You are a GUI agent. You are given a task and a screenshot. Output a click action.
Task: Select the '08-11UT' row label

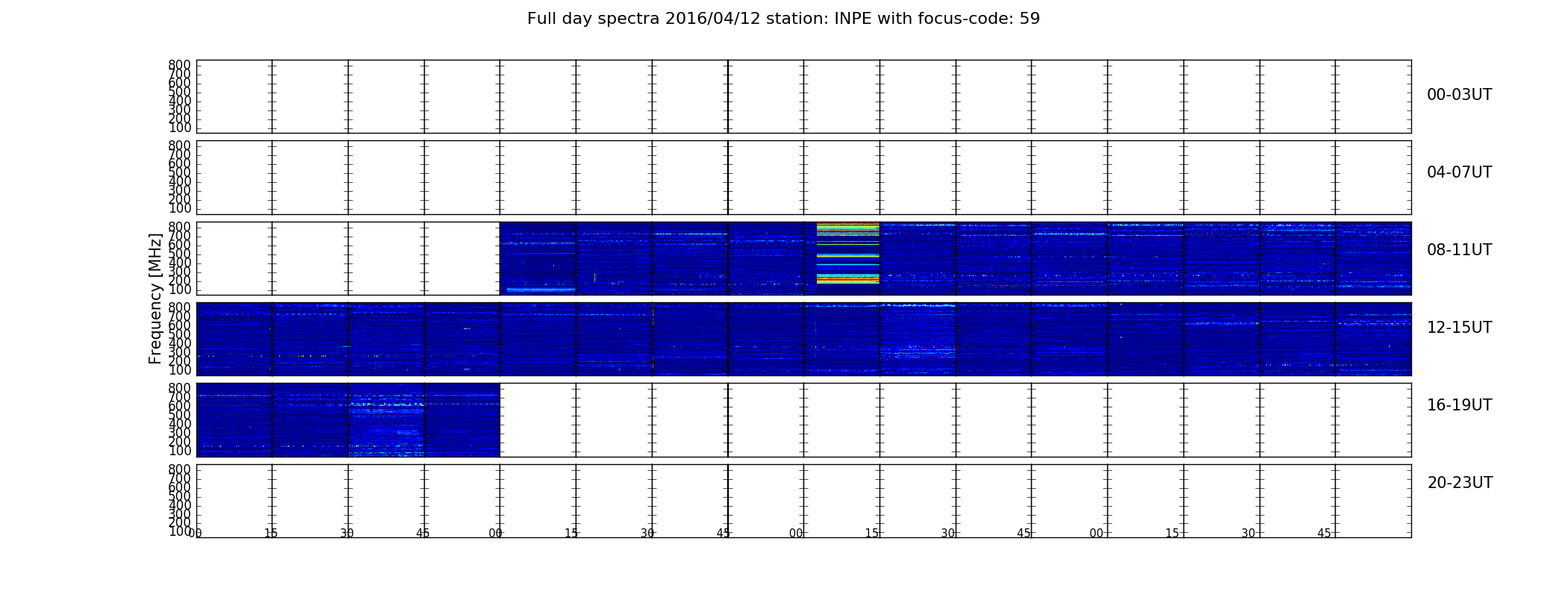1459,250
